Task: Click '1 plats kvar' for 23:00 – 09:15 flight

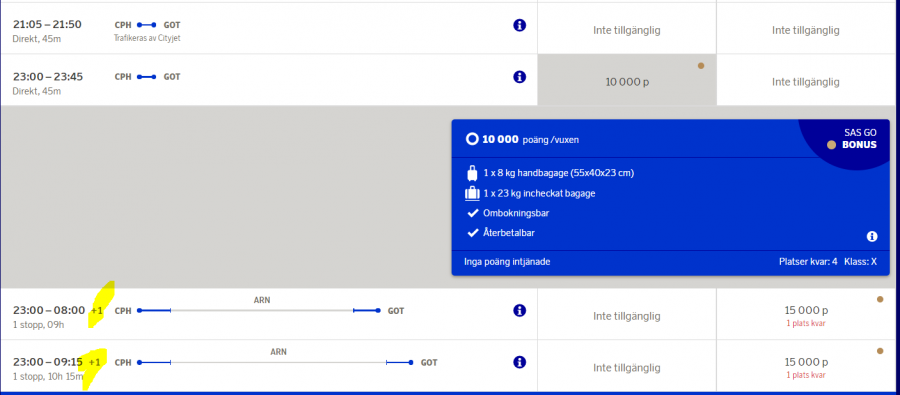Action: [x=806, y=375]
